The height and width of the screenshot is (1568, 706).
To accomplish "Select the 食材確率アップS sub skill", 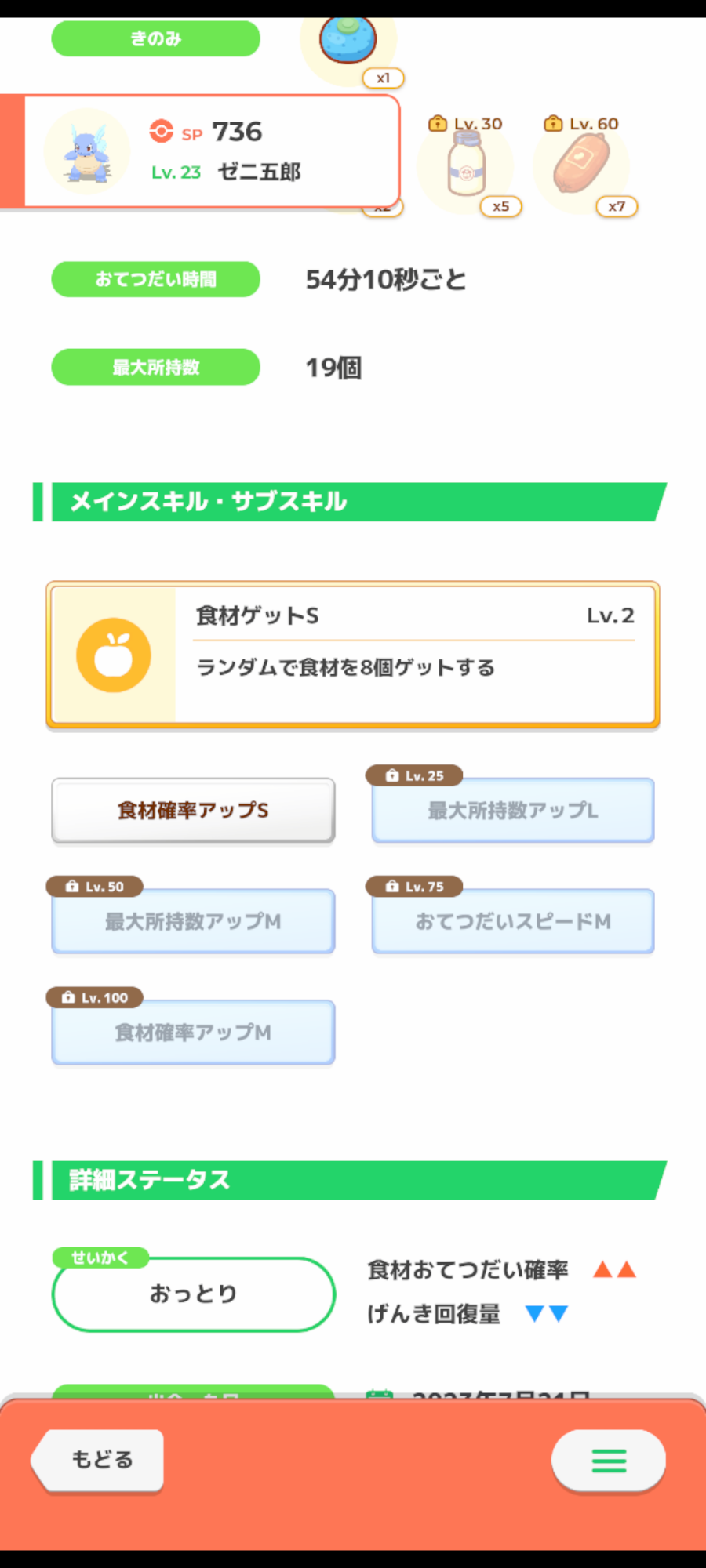I will click(x=193, y=811).
